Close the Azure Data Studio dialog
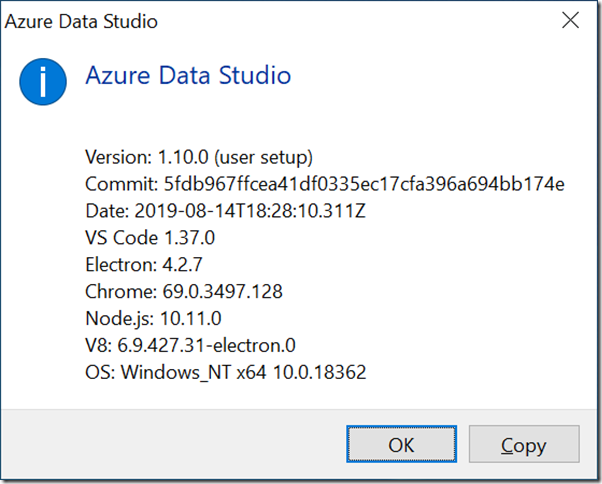This screenshot has width=602, height=484. tap(570, 20)
